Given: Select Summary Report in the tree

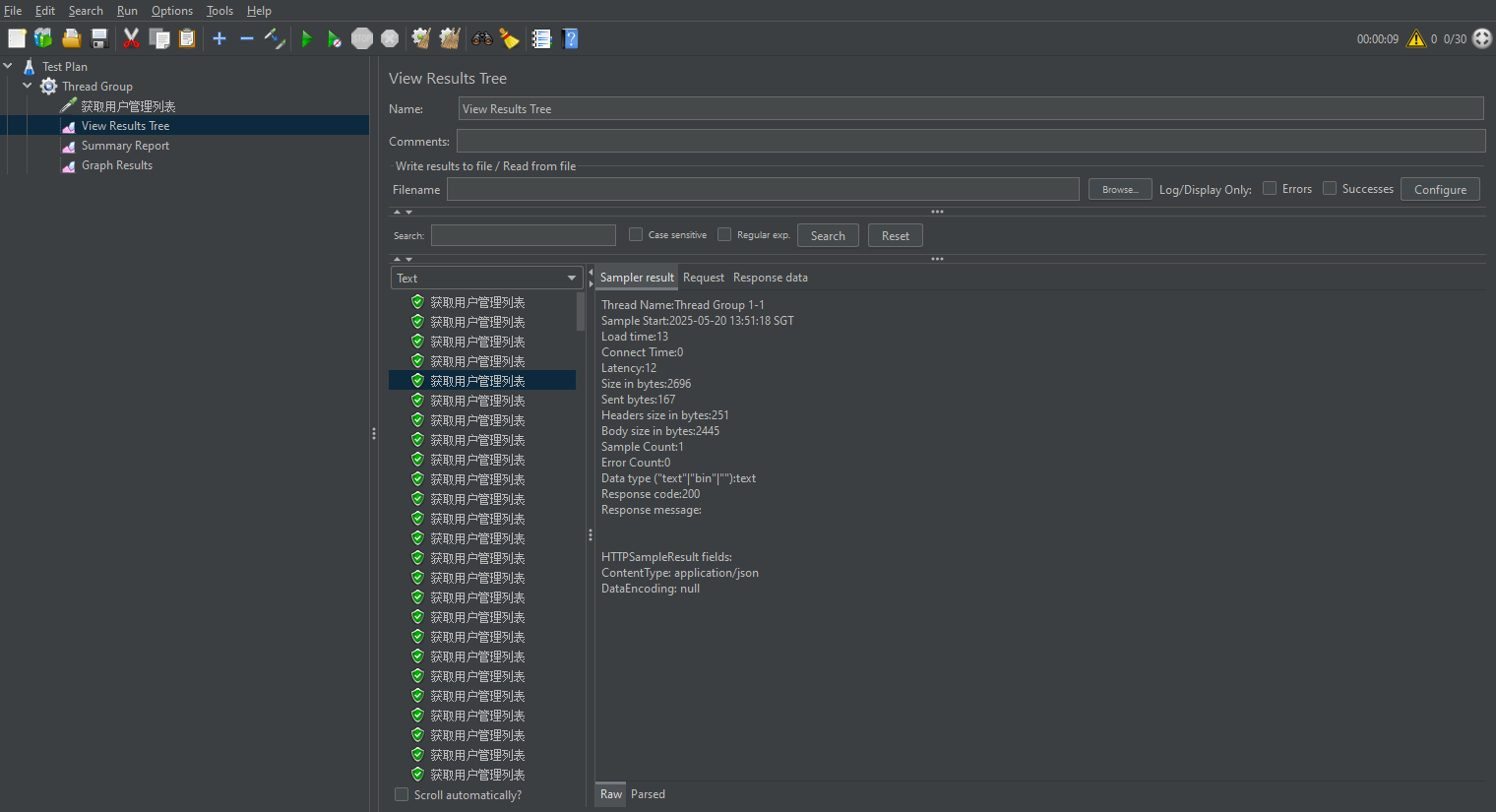Looking at the screenshot, I should [125, 146].
